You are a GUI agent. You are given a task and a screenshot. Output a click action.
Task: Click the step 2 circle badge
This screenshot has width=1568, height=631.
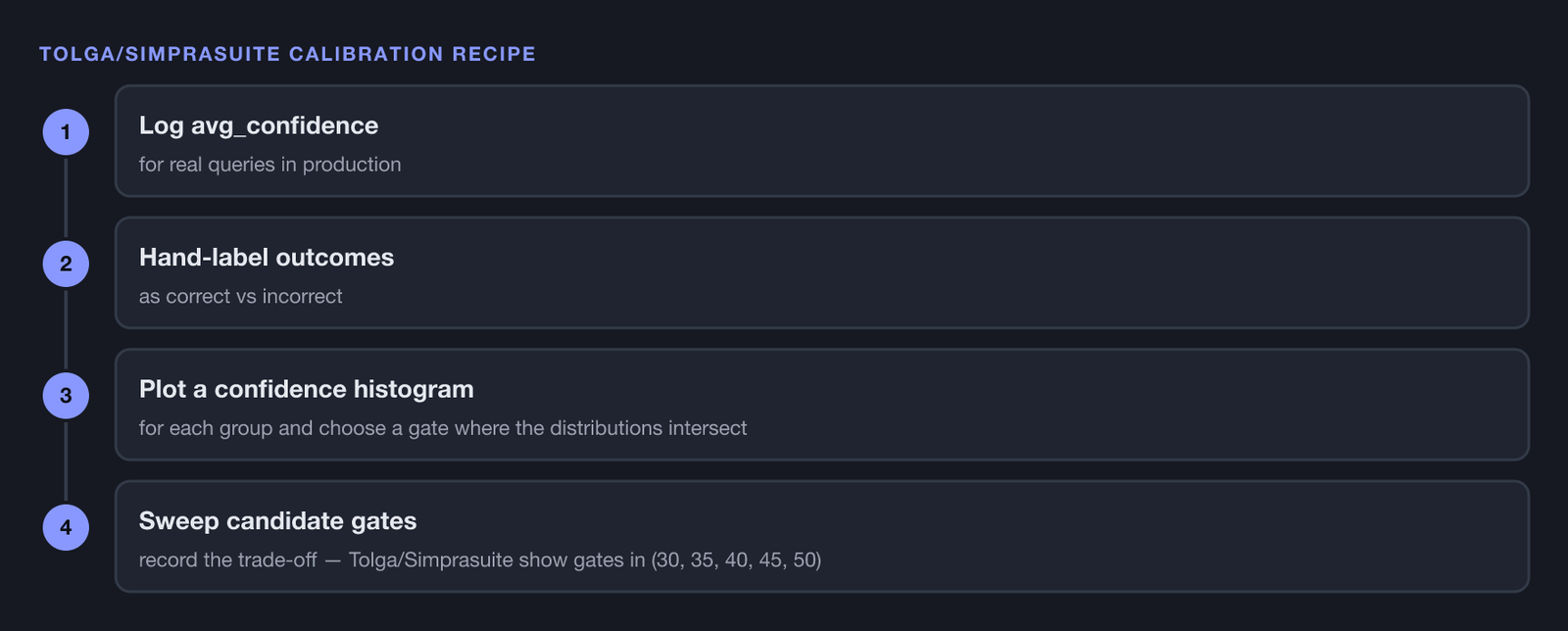tap(66, 264)
